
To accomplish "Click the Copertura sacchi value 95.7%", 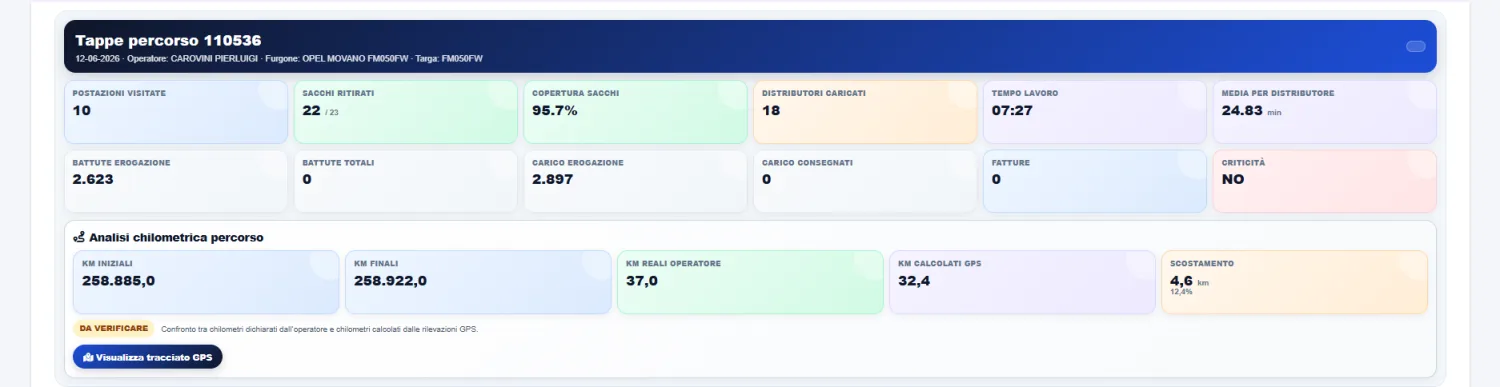I will pos(555,110).
